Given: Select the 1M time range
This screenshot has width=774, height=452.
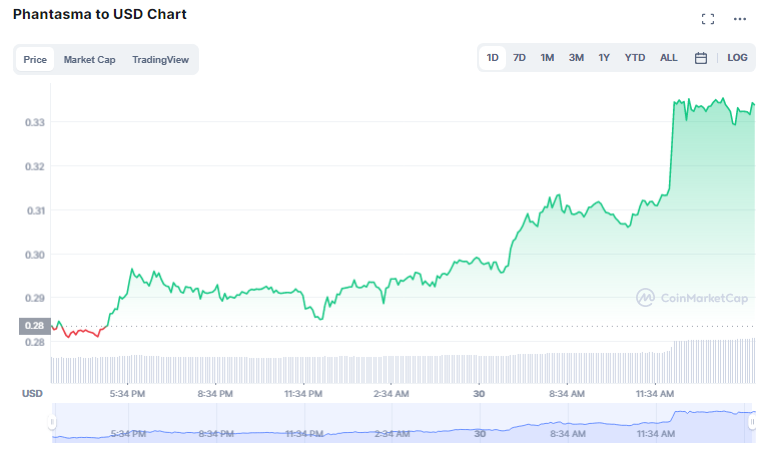Looking at the screenshot, I should (547, 58).
